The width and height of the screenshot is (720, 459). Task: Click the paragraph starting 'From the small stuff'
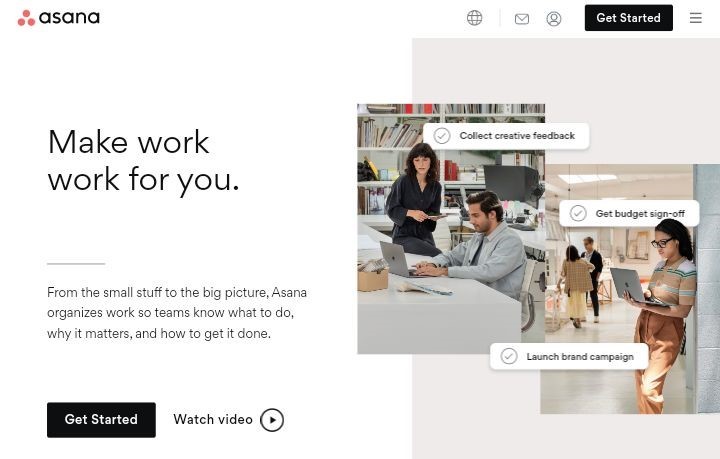177,313
